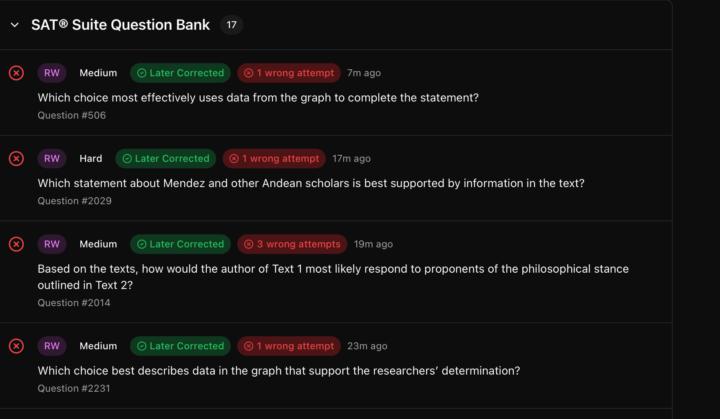Collapse the SAT Suite Question Bank section
The image size is (720, 419).
coord(14,25)
